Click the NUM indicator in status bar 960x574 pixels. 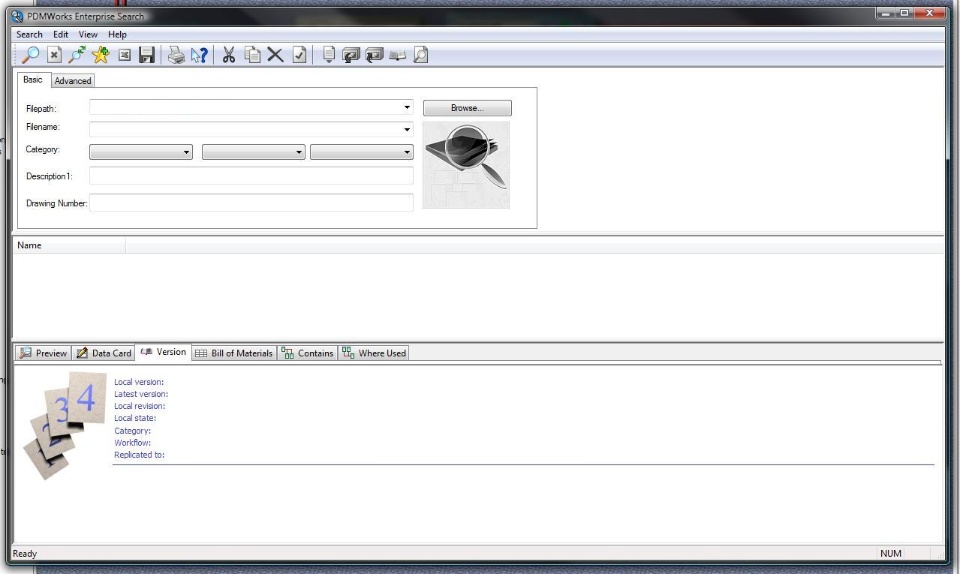891,553
